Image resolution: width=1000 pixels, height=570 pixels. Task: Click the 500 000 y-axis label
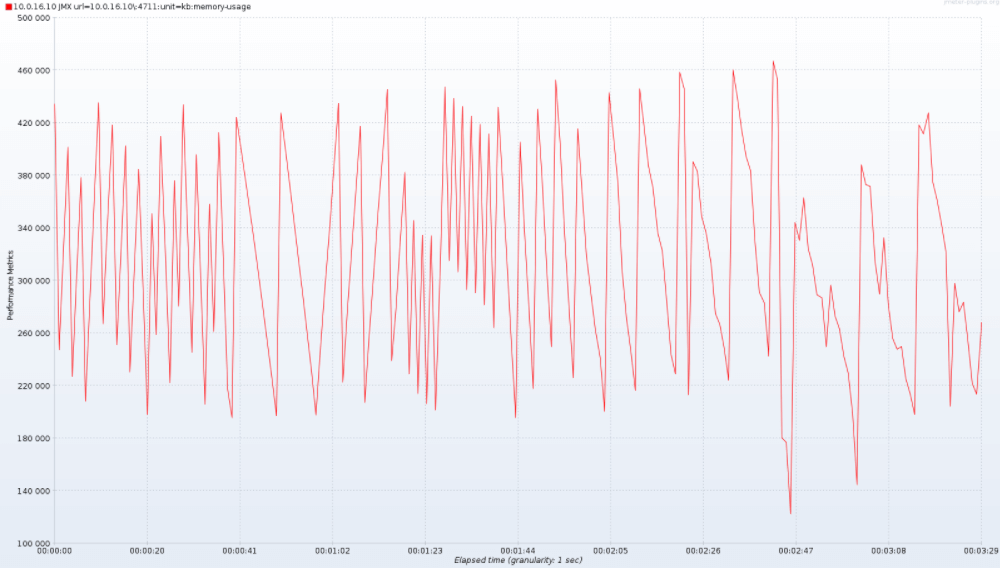coord(34,18)
